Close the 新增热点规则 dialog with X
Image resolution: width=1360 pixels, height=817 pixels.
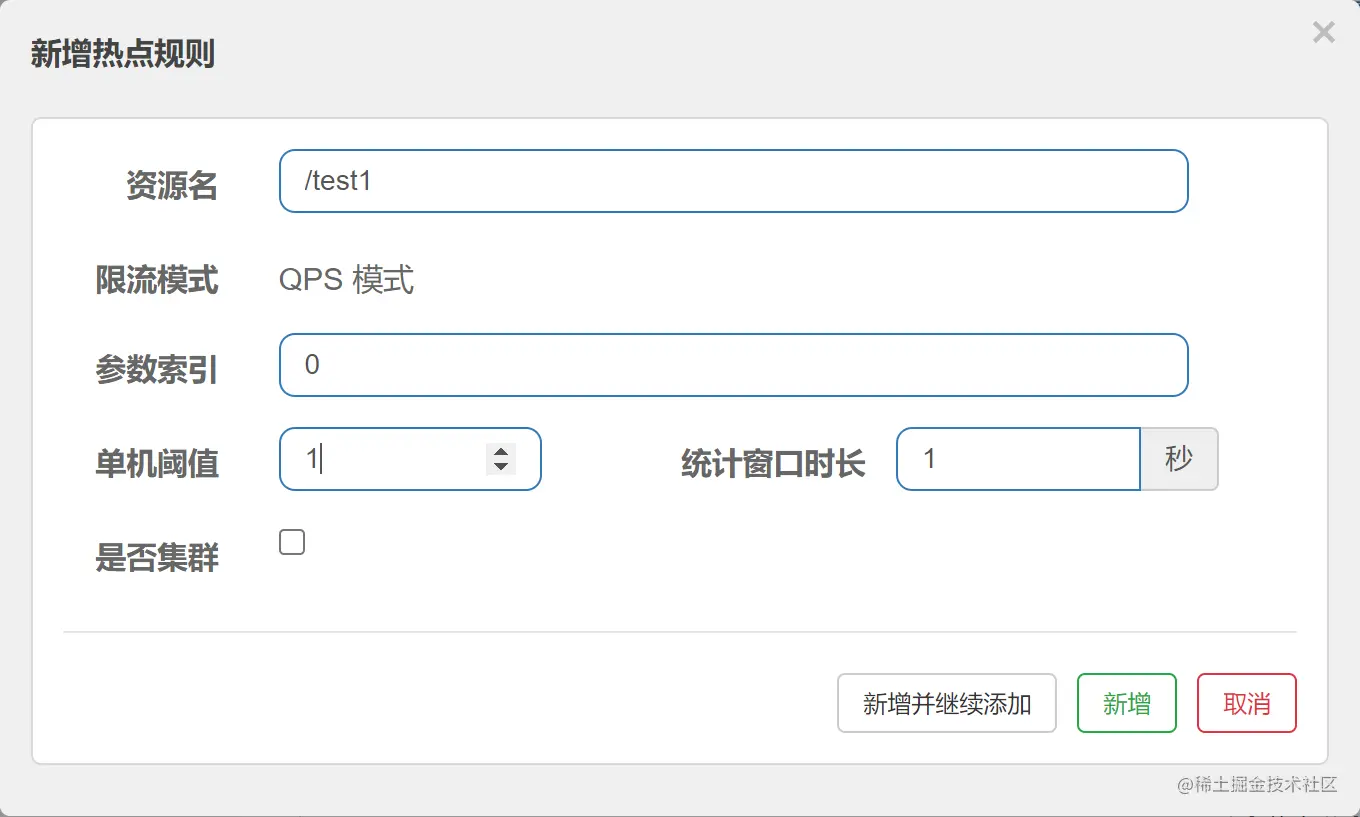1323,33
